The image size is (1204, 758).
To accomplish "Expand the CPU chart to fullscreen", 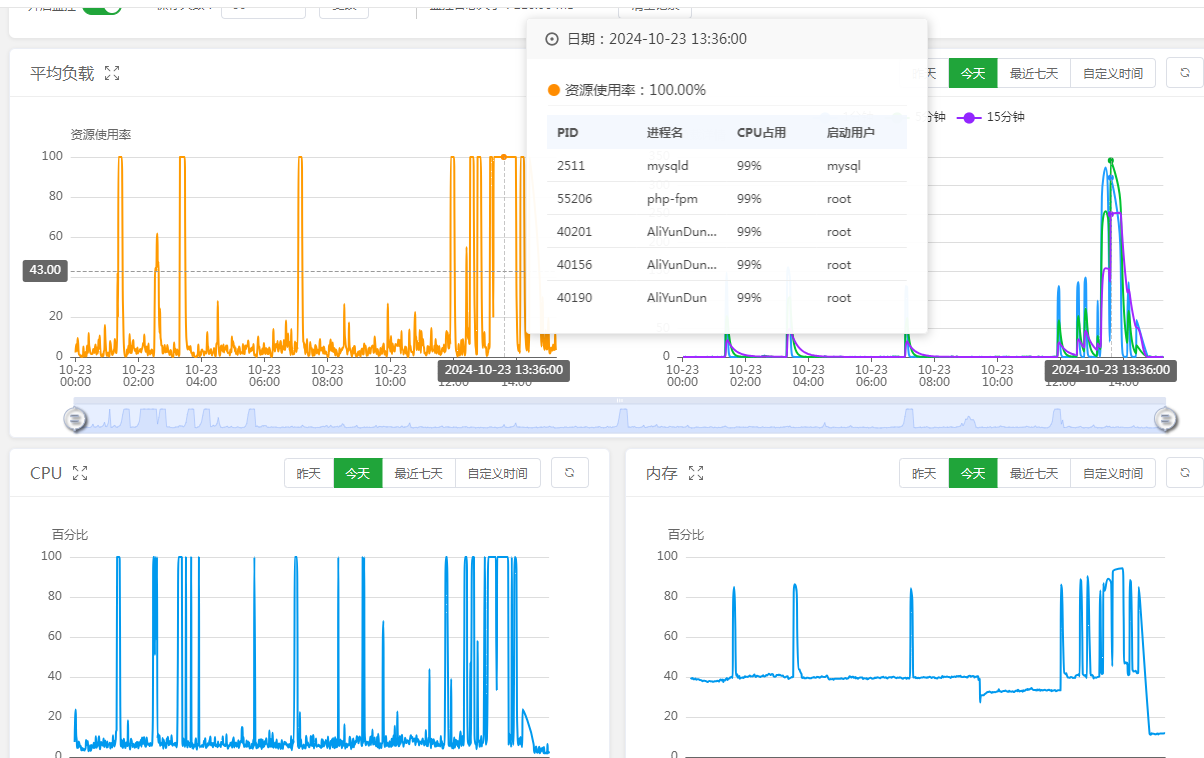I will point(80,473).
